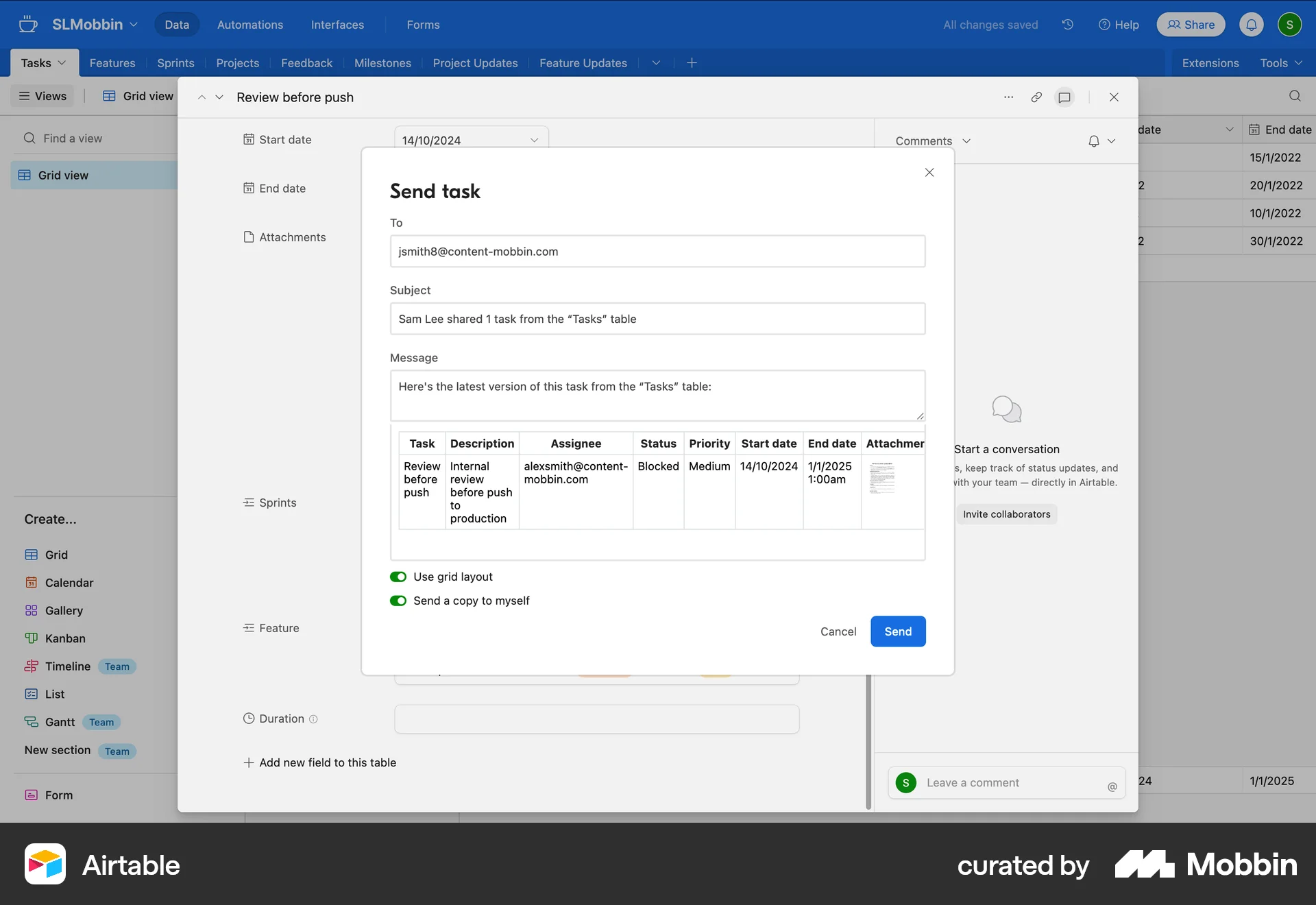Open the notifications bell

pyautogui.click(x=1251, y=25)
